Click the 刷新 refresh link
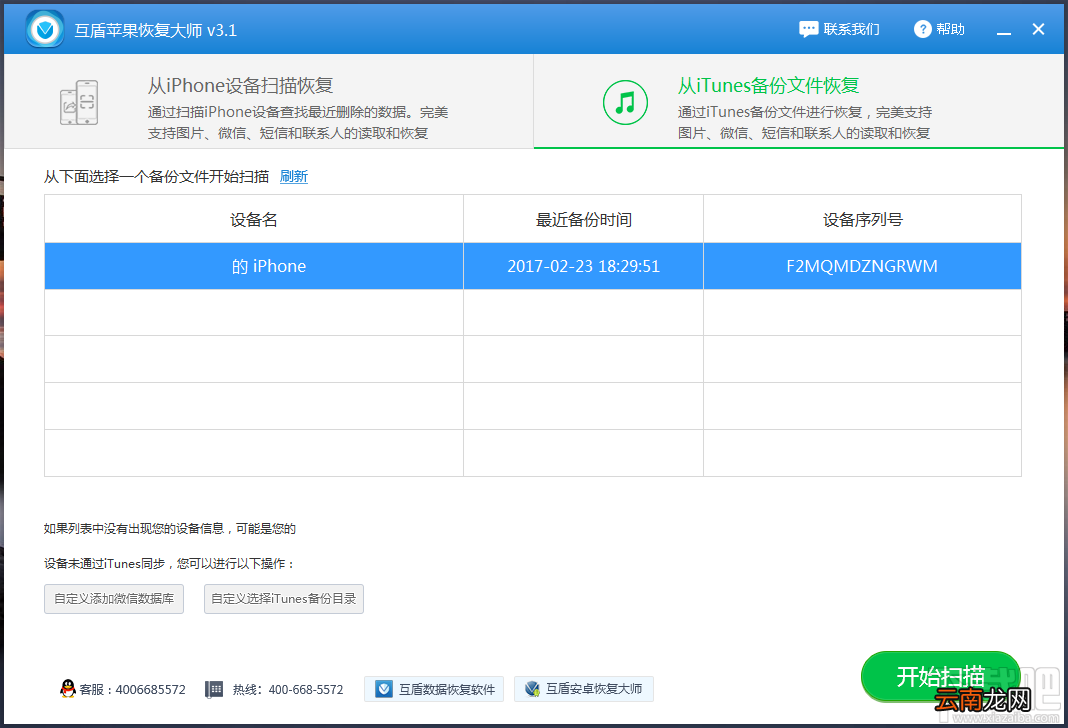The width and height of the screenshot is (1068, 728). tap(294, 176)
